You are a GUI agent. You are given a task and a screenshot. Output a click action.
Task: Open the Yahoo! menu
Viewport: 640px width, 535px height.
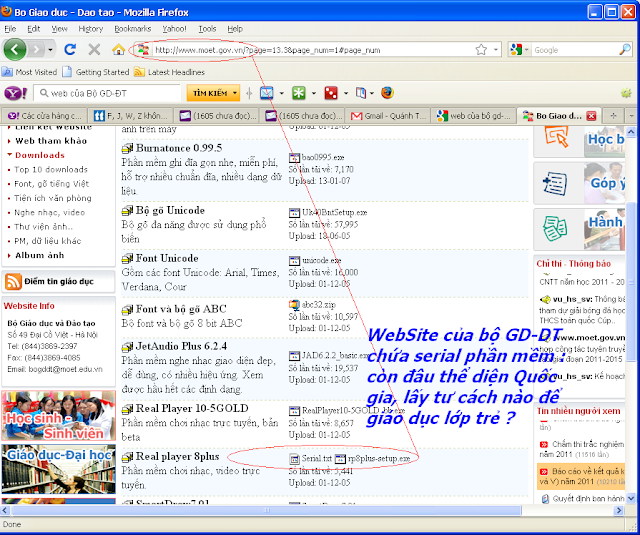pyautogui.click(x=174, y=29)
